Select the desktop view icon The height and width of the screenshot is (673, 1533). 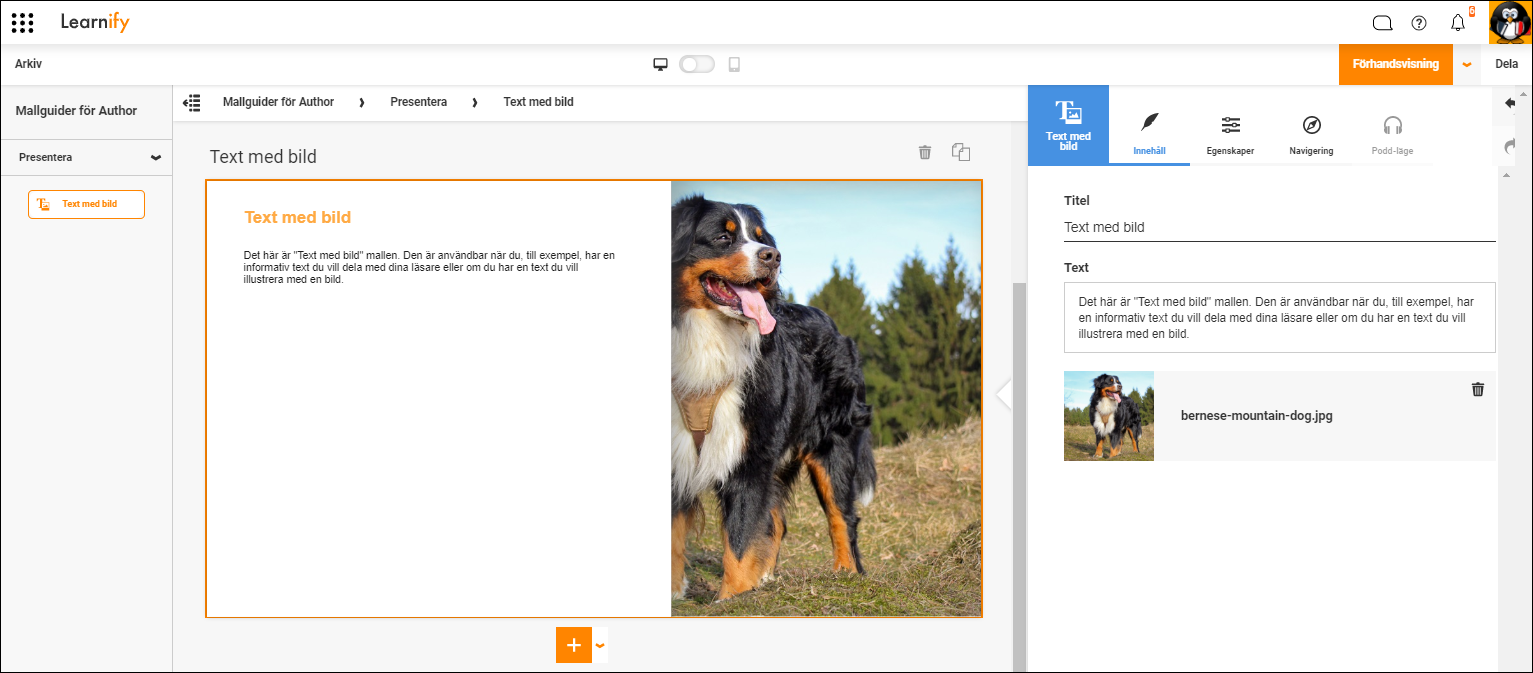pyautogui.click(x=660, y=64)
